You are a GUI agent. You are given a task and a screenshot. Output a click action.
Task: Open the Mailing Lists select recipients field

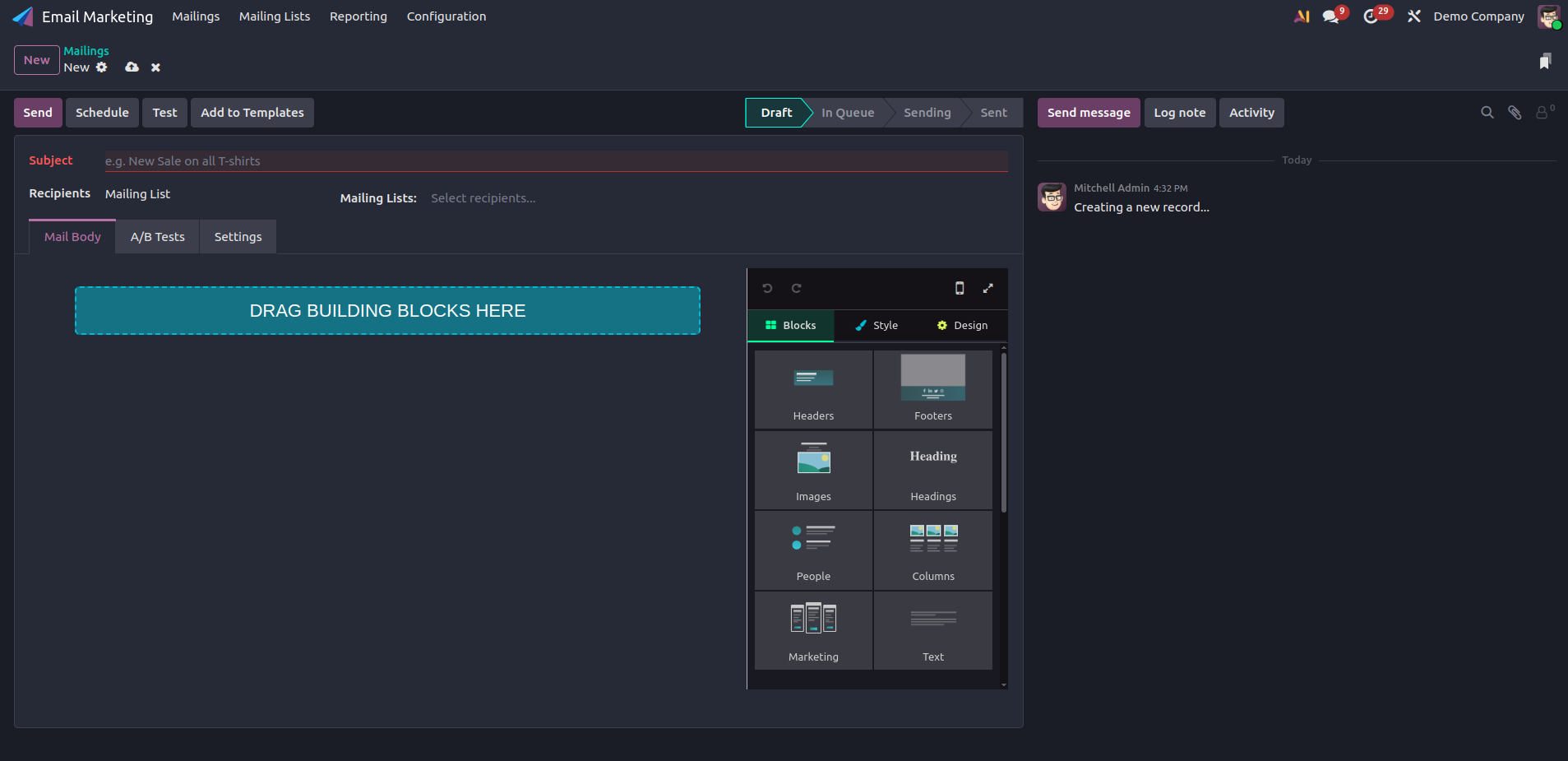pyautogui.click(x=483, y=198)
